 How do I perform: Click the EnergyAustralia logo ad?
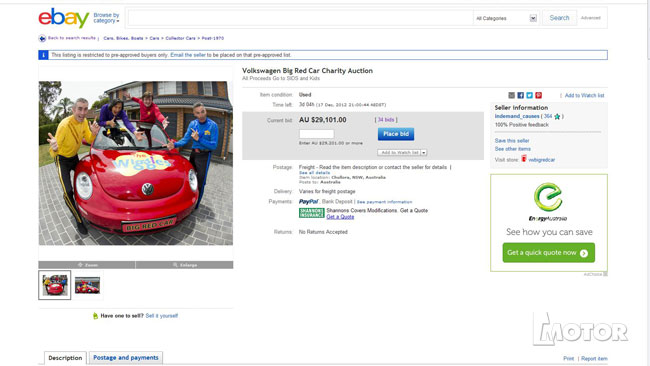click(548, 202)
